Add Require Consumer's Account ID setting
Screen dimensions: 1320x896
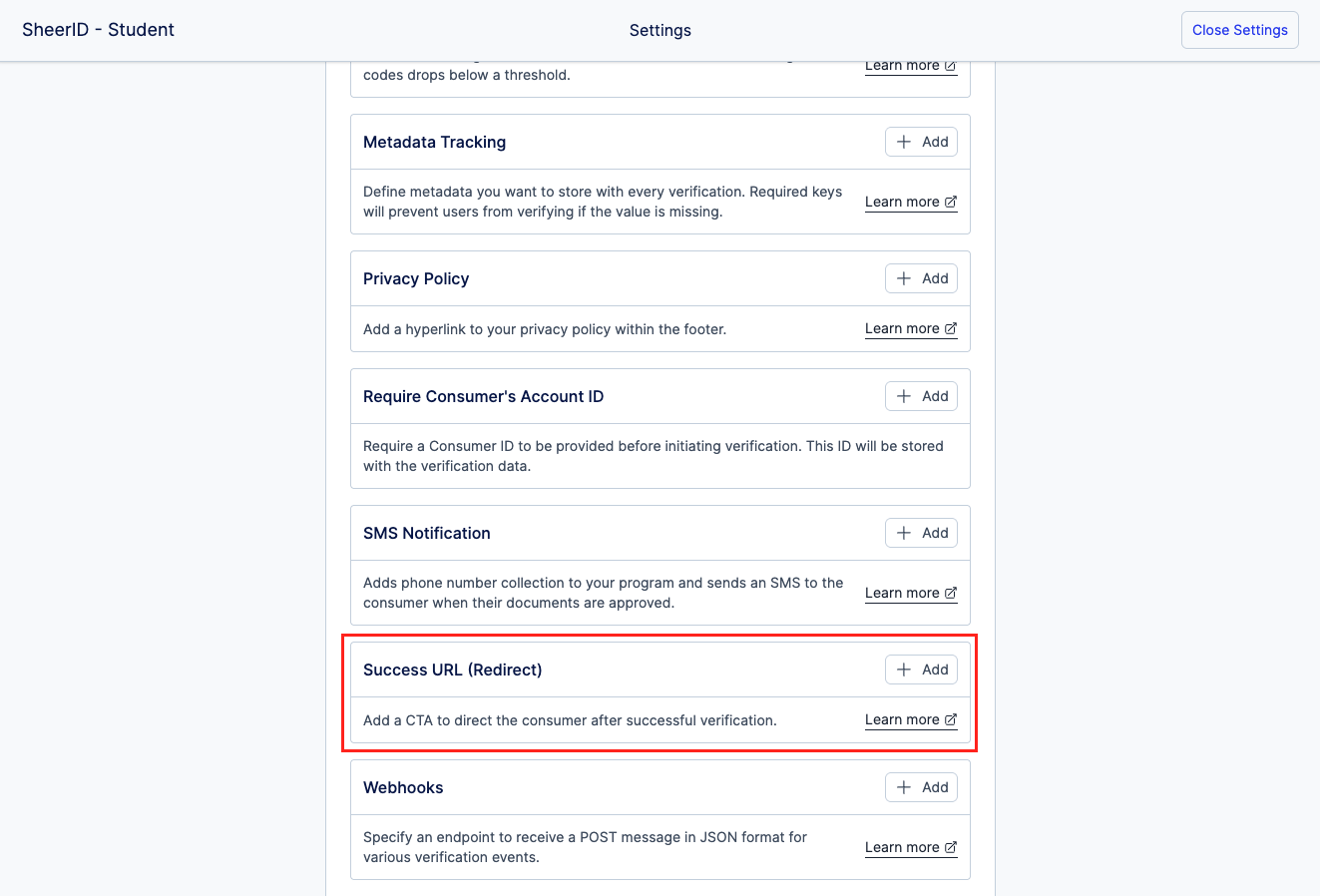[x=921, y=396]
